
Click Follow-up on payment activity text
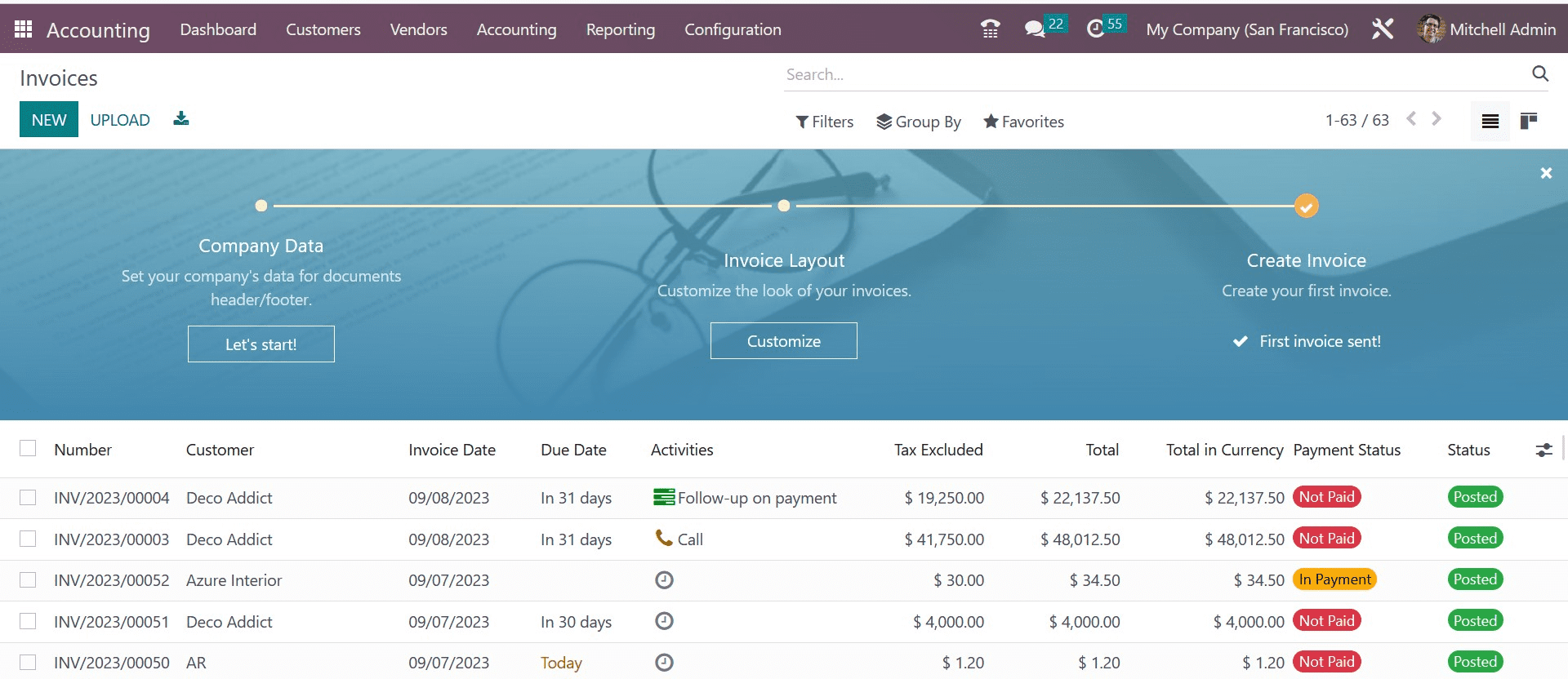point(757,498)
